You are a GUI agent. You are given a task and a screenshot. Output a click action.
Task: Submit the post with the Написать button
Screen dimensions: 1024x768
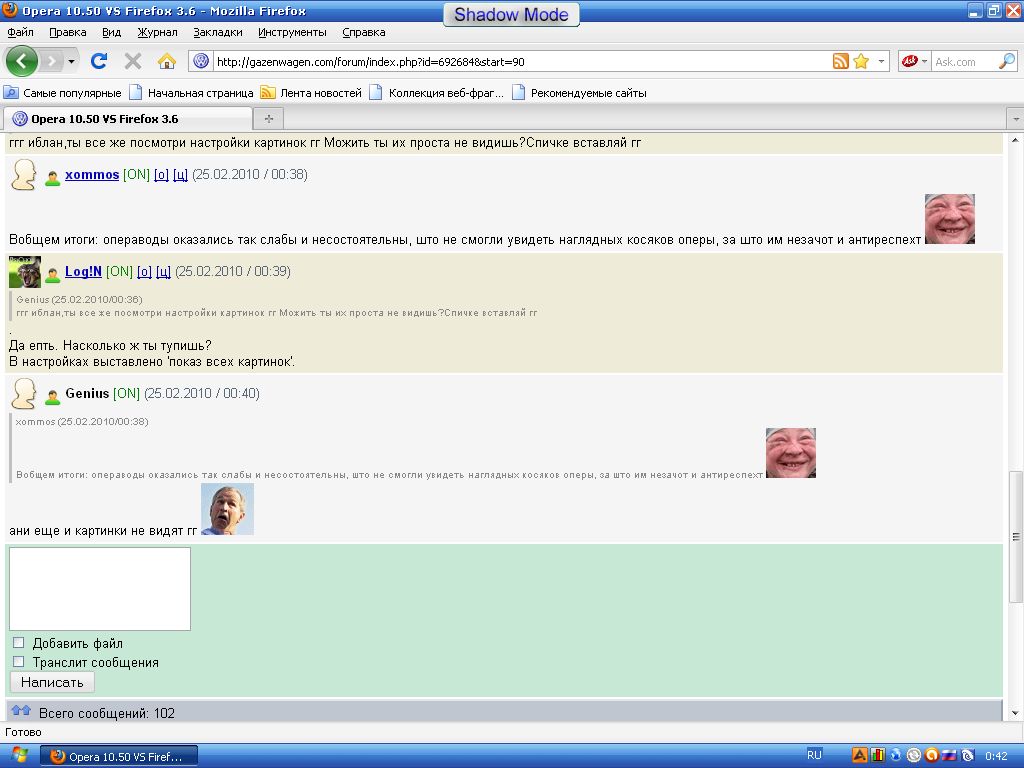click(52, 682)
